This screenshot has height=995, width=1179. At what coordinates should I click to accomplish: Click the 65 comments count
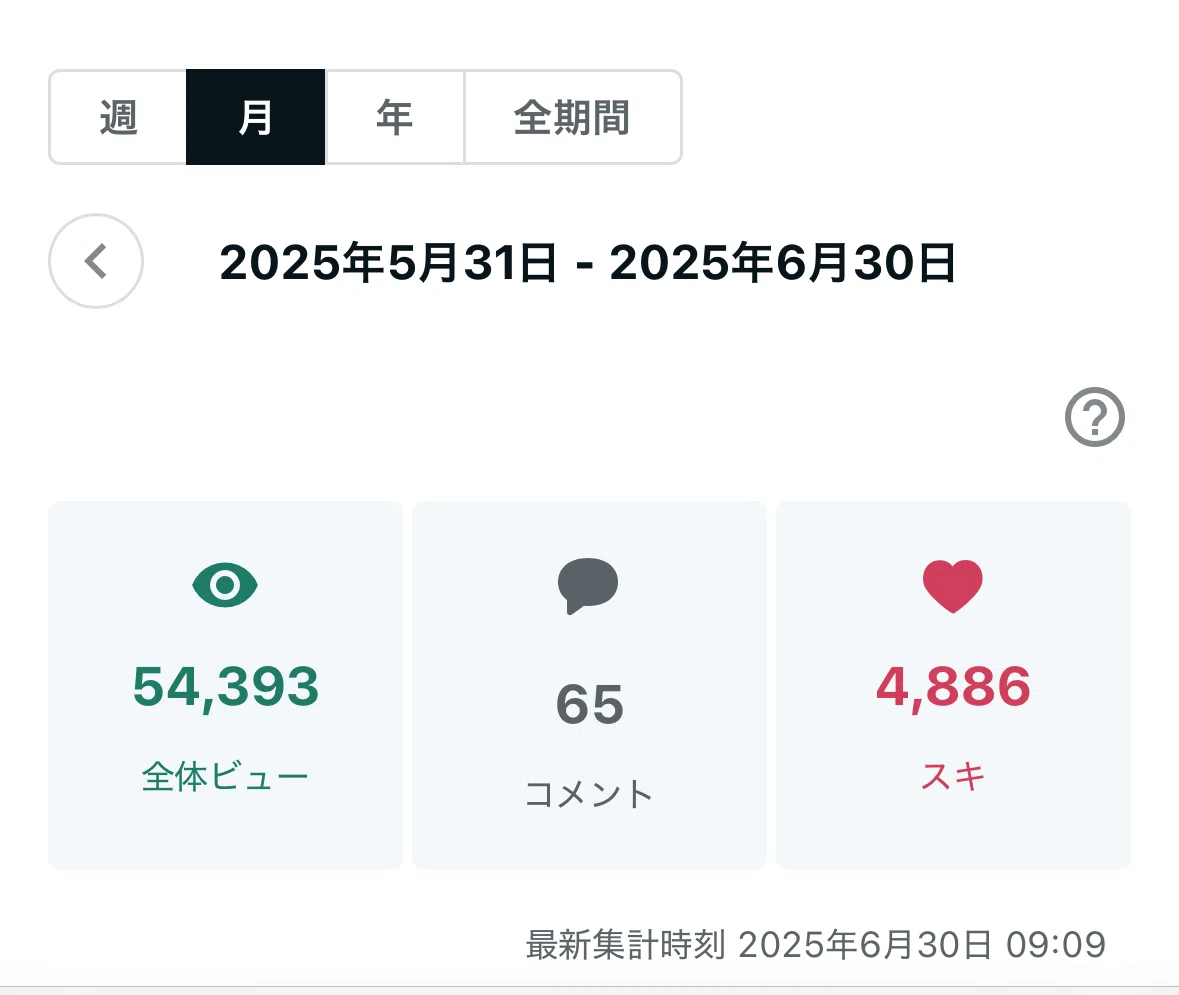pos(590,705)
